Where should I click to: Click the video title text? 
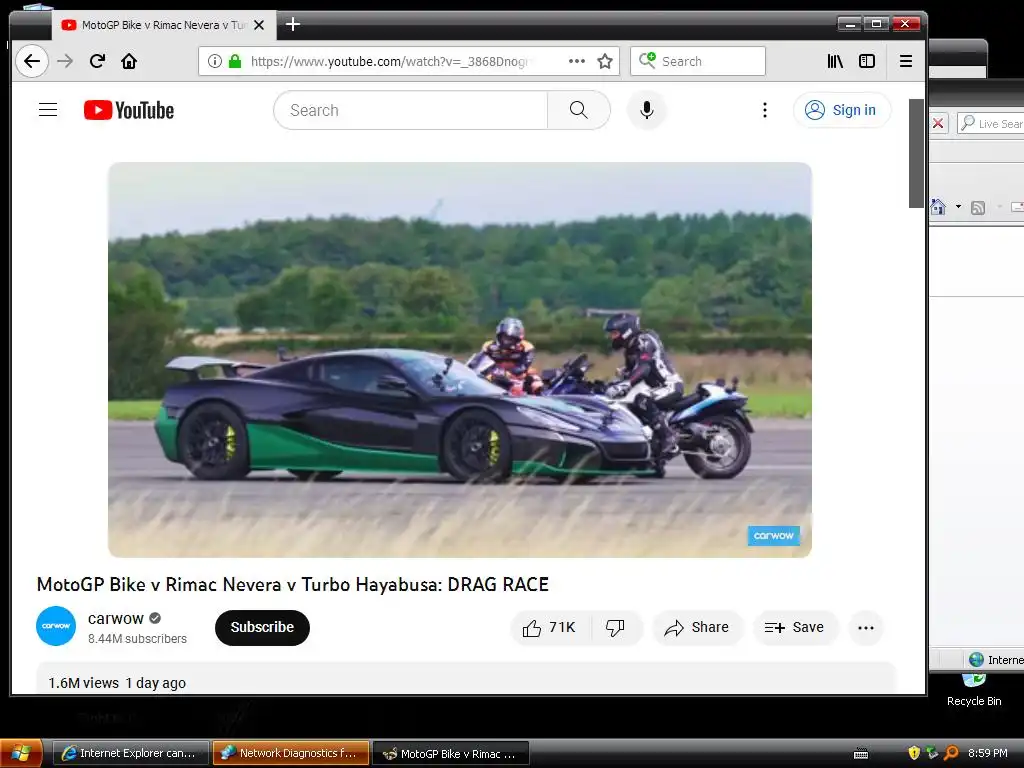(x=293, y=584)
